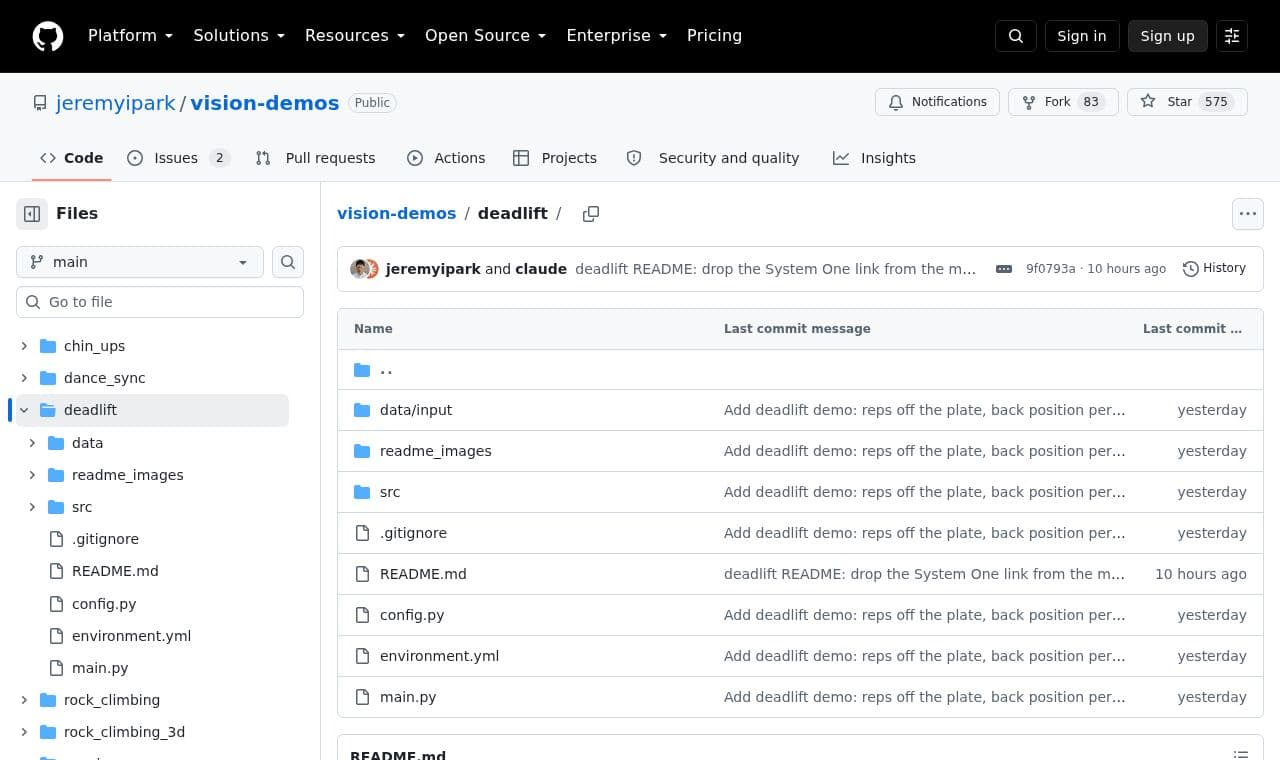Open the main branch dropdown
The width and height of the screenshot is (1280, 760).
pyautogui.click(x=140, y=262)
